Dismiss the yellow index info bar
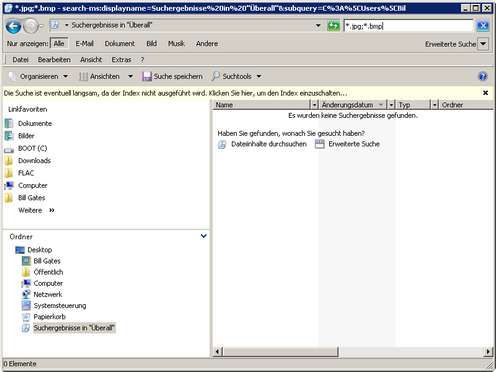The width and height of the screenshot is (496, 372). click(x=486, y=93)
